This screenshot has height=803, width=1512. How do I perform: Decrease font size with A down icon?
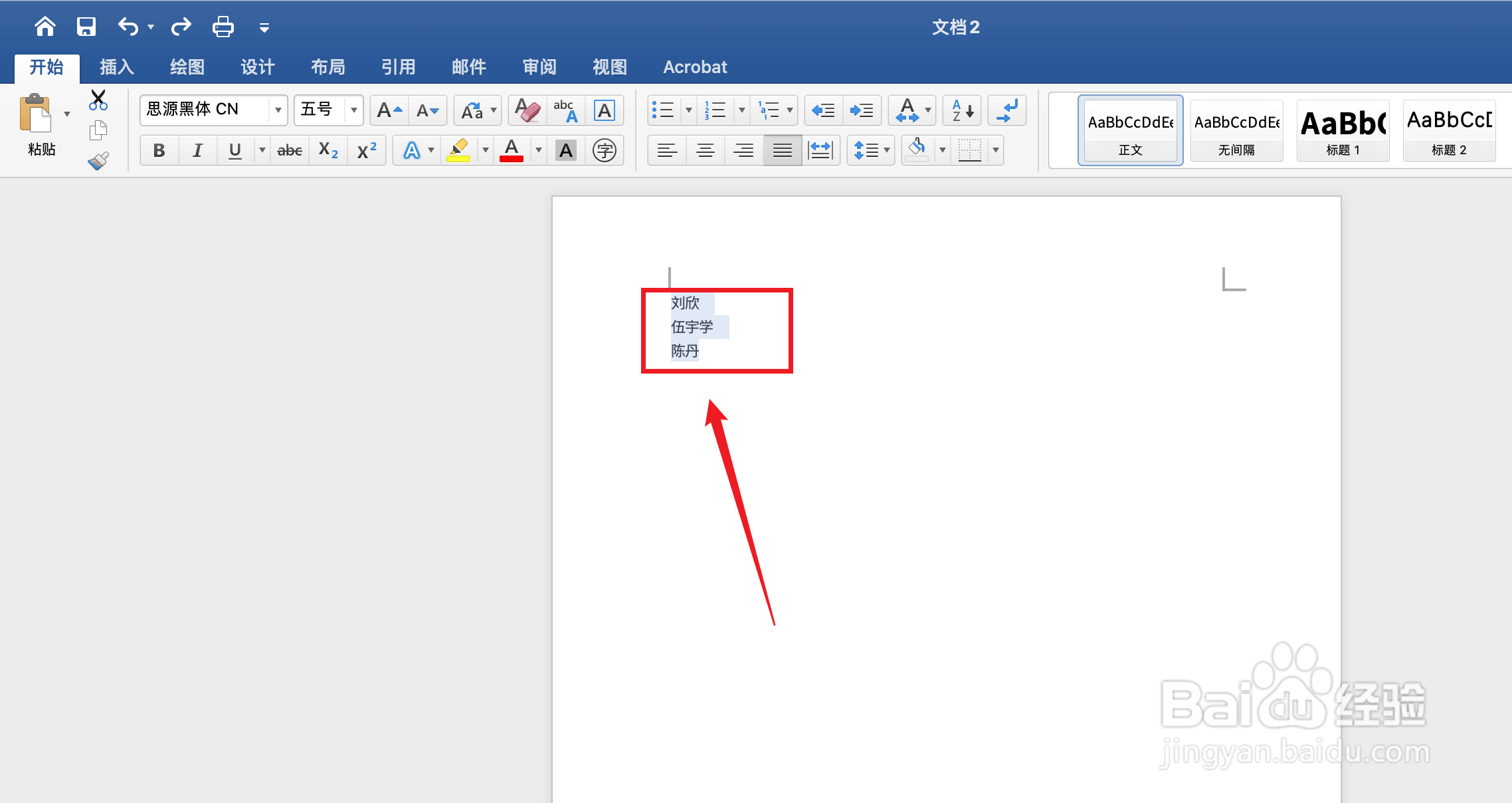[428, 110]
